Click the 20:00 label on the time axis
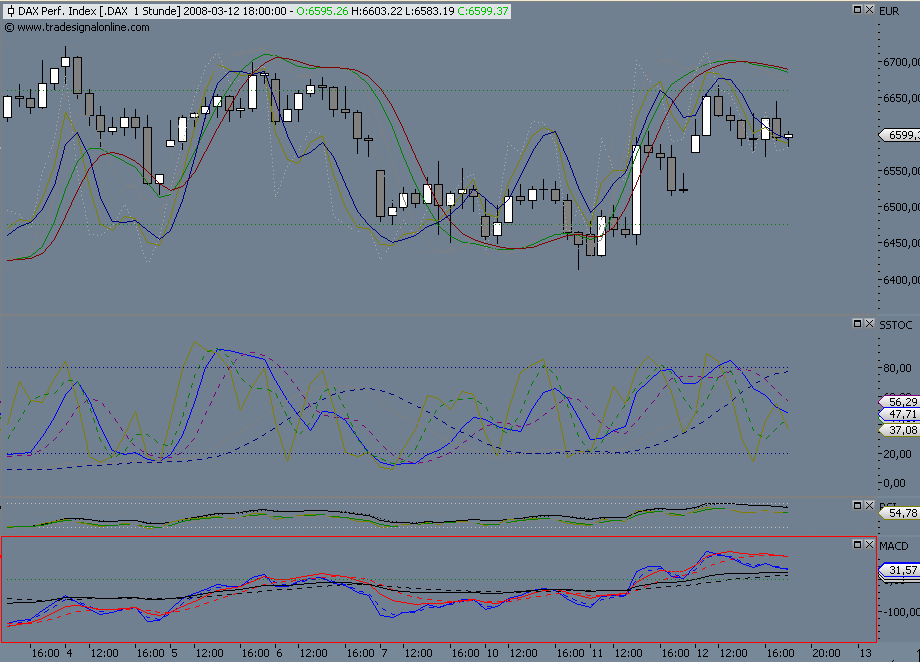 (825, 653)
